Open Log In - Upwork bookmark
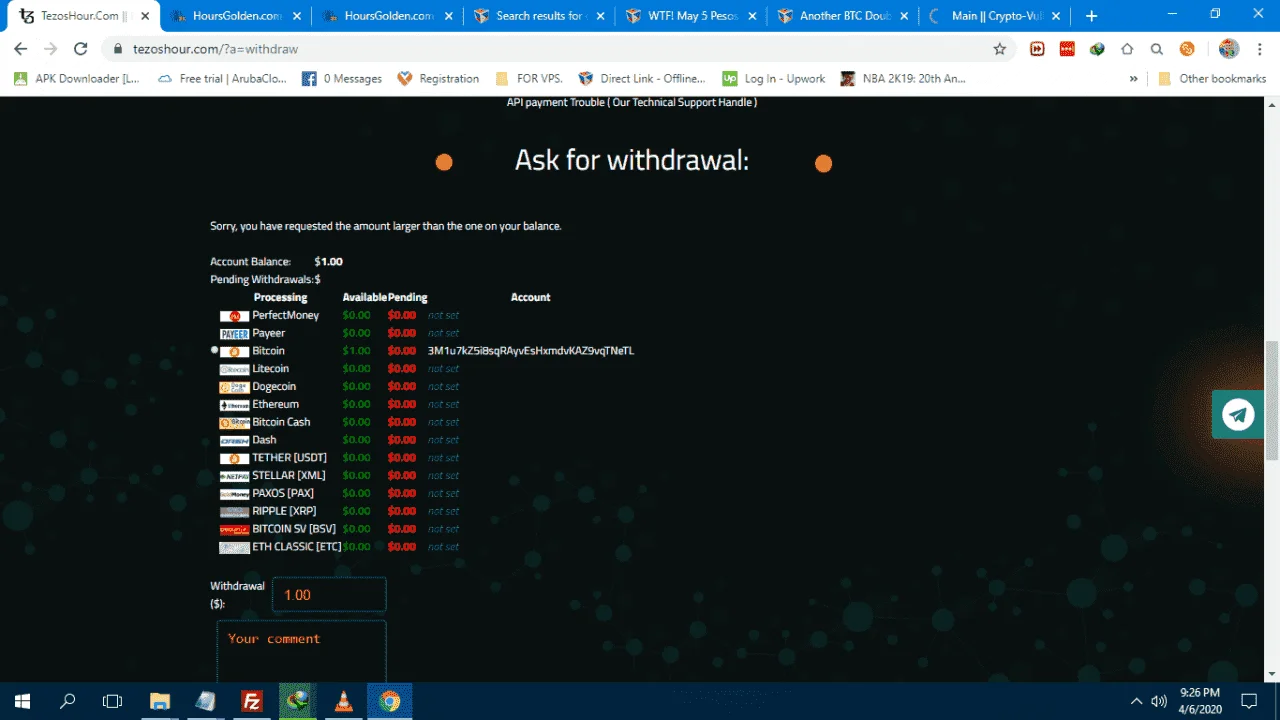The width and height of the screenshot is (1280, 720). [774, 79]
